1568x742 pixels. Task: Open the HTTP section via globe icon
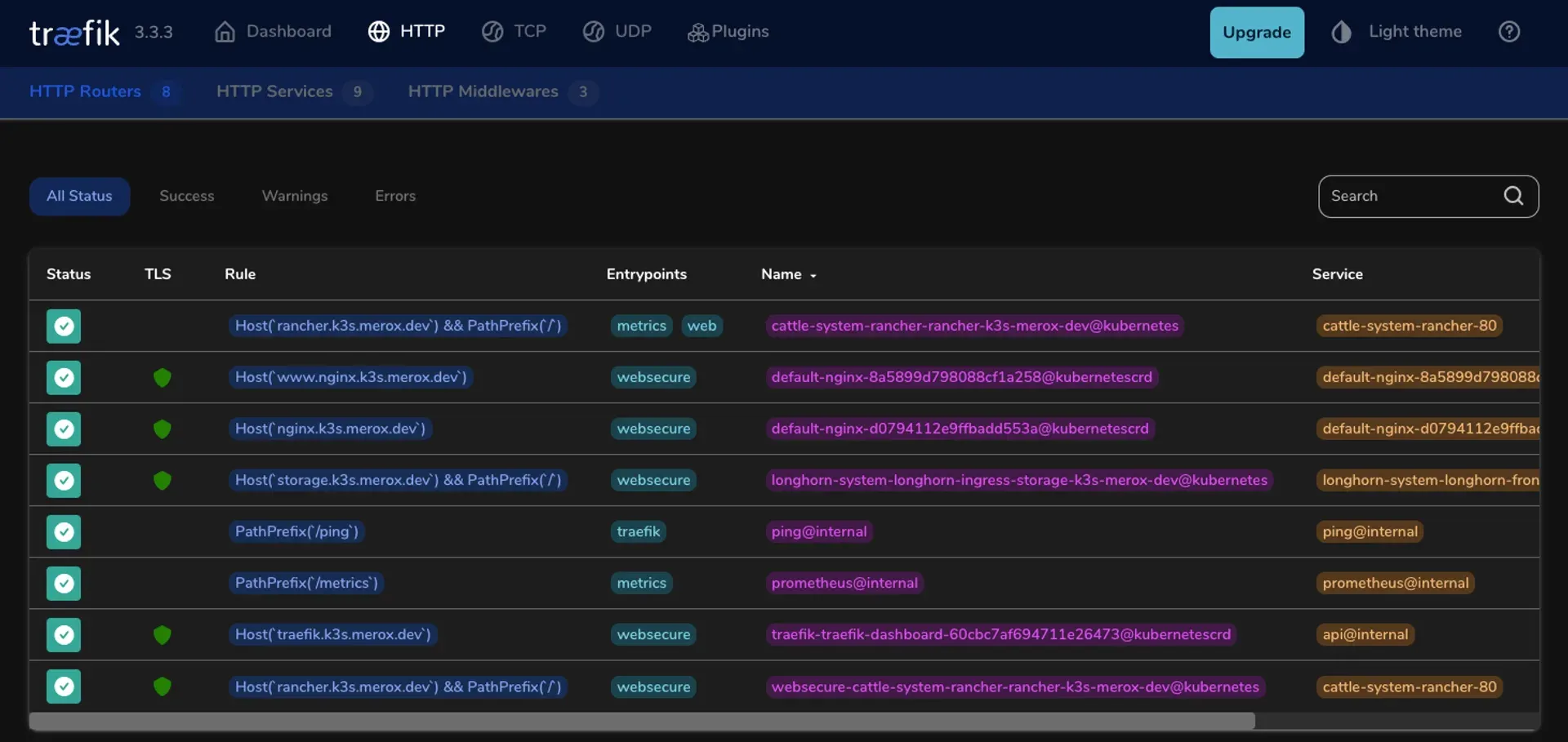(379, 32)
